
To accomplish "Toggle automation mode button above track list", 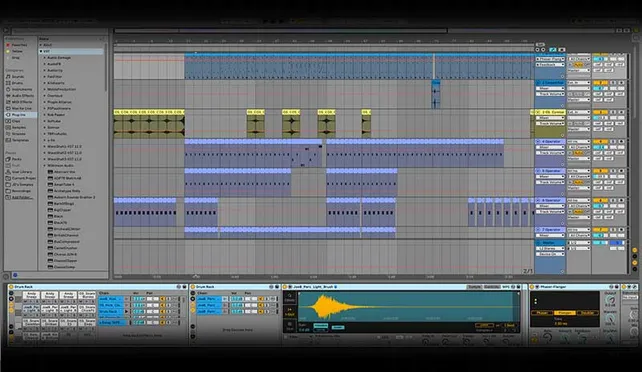I will pyautogui.click(x=553, y=50).
